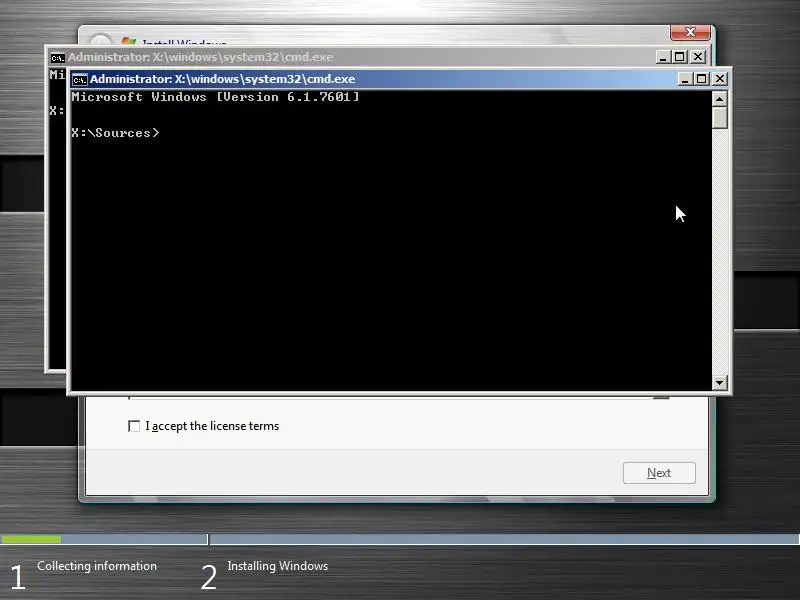Viewport: 800px width, 600px height.
Task: Click the front cmd.exe window title text
Action: [x=222, y=79]
